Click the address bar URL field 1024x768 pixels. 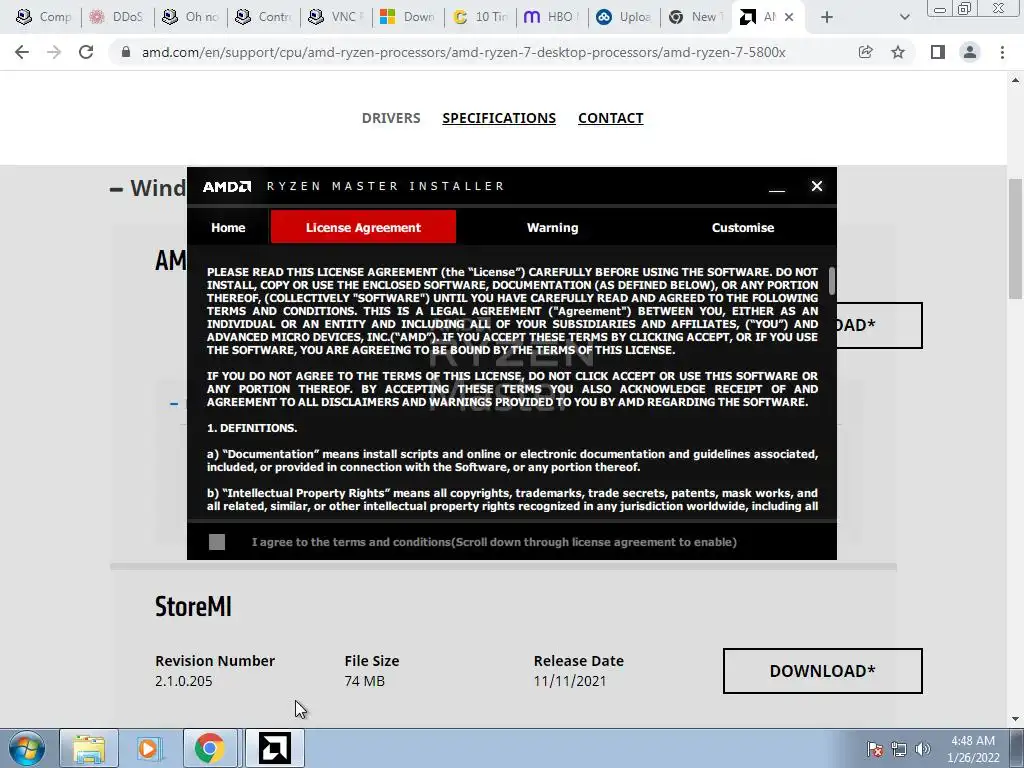pos(463,52)
